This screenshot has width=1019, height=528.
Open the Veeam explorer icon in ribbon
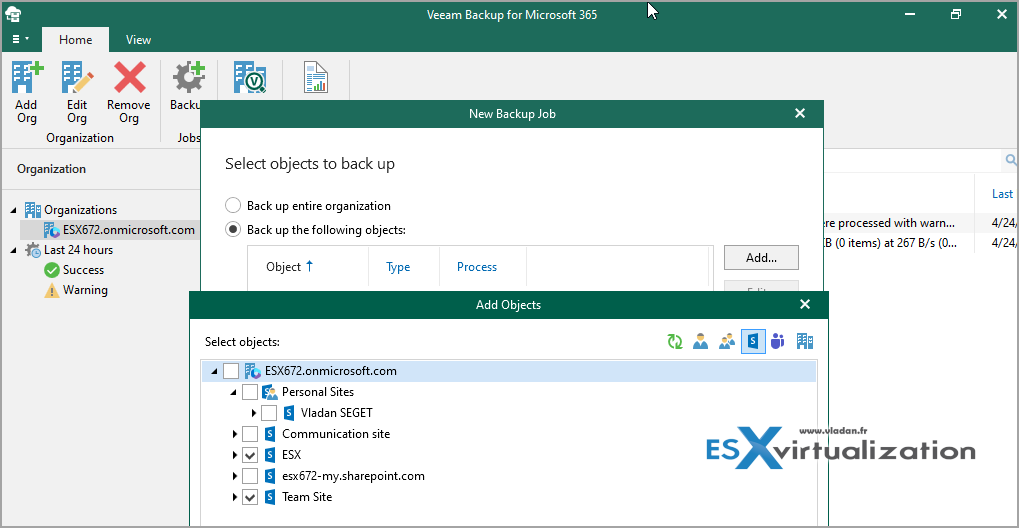coord(250,79)
